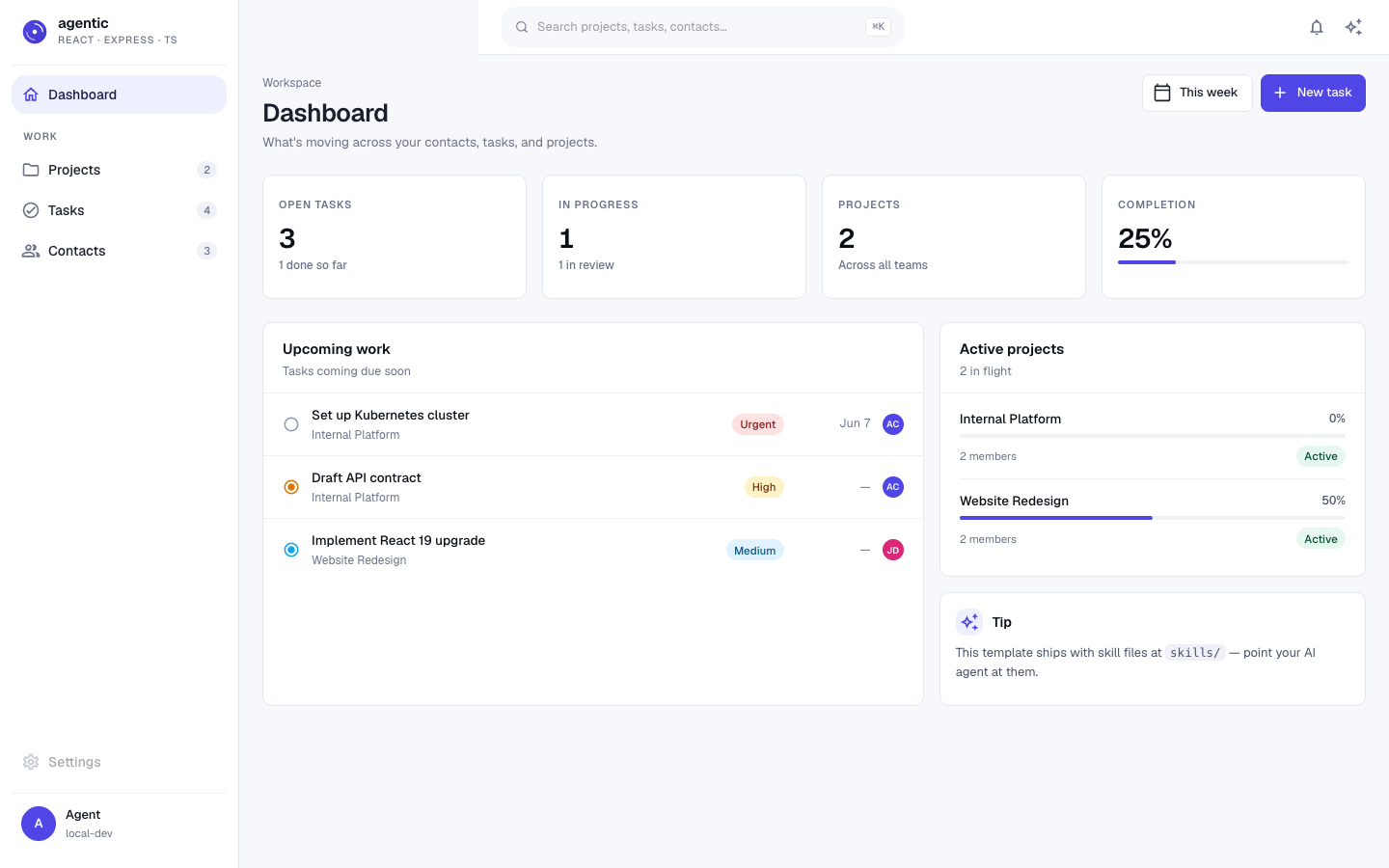Toggle status circle for React 19 upgrade
This screenshot has height=868, width=1389.
point(291,550)
